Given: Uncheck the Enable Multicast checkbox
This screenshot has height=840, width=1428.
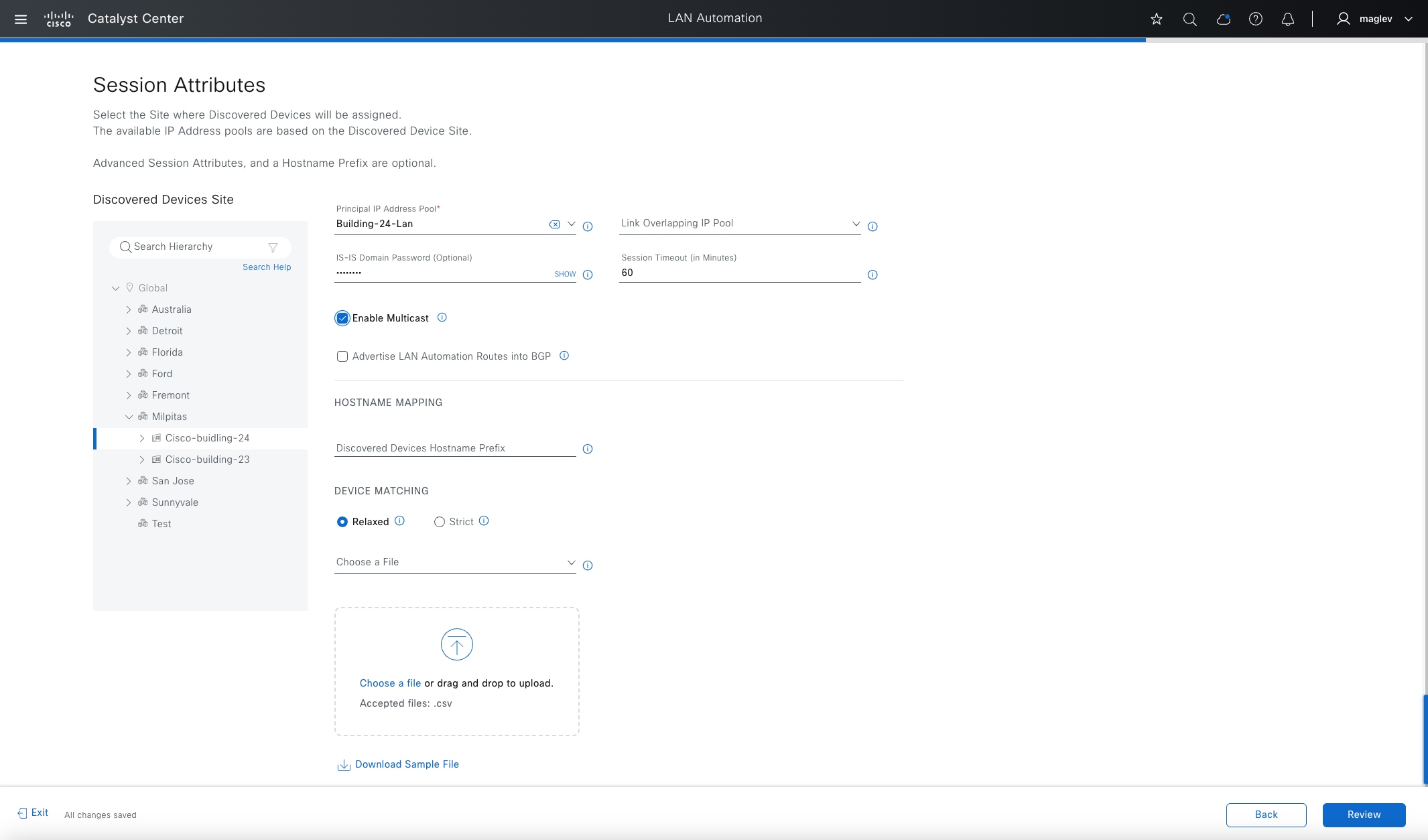Looking at the screenshot, I should tap(342, 318).
